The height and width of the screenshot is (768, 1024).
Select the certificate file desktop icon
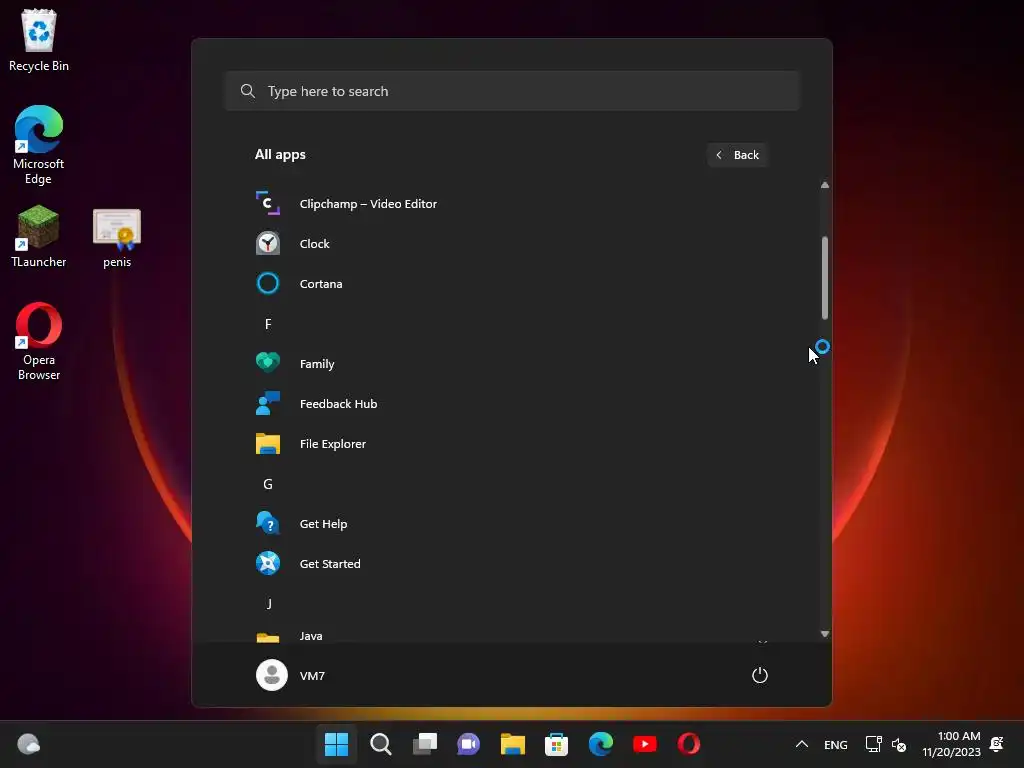117,238
